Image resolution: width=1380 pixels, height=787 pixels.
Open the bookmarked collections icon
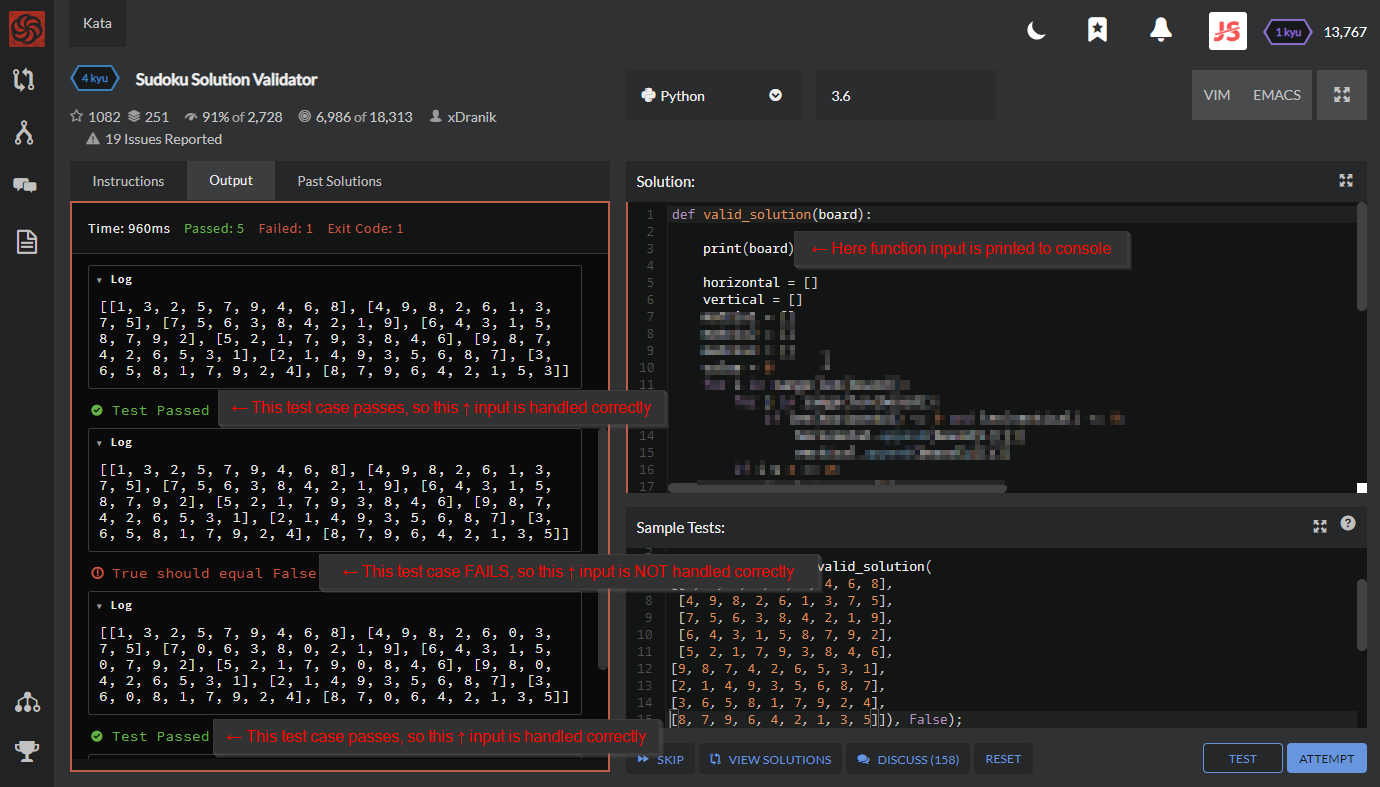(1097, 30)
